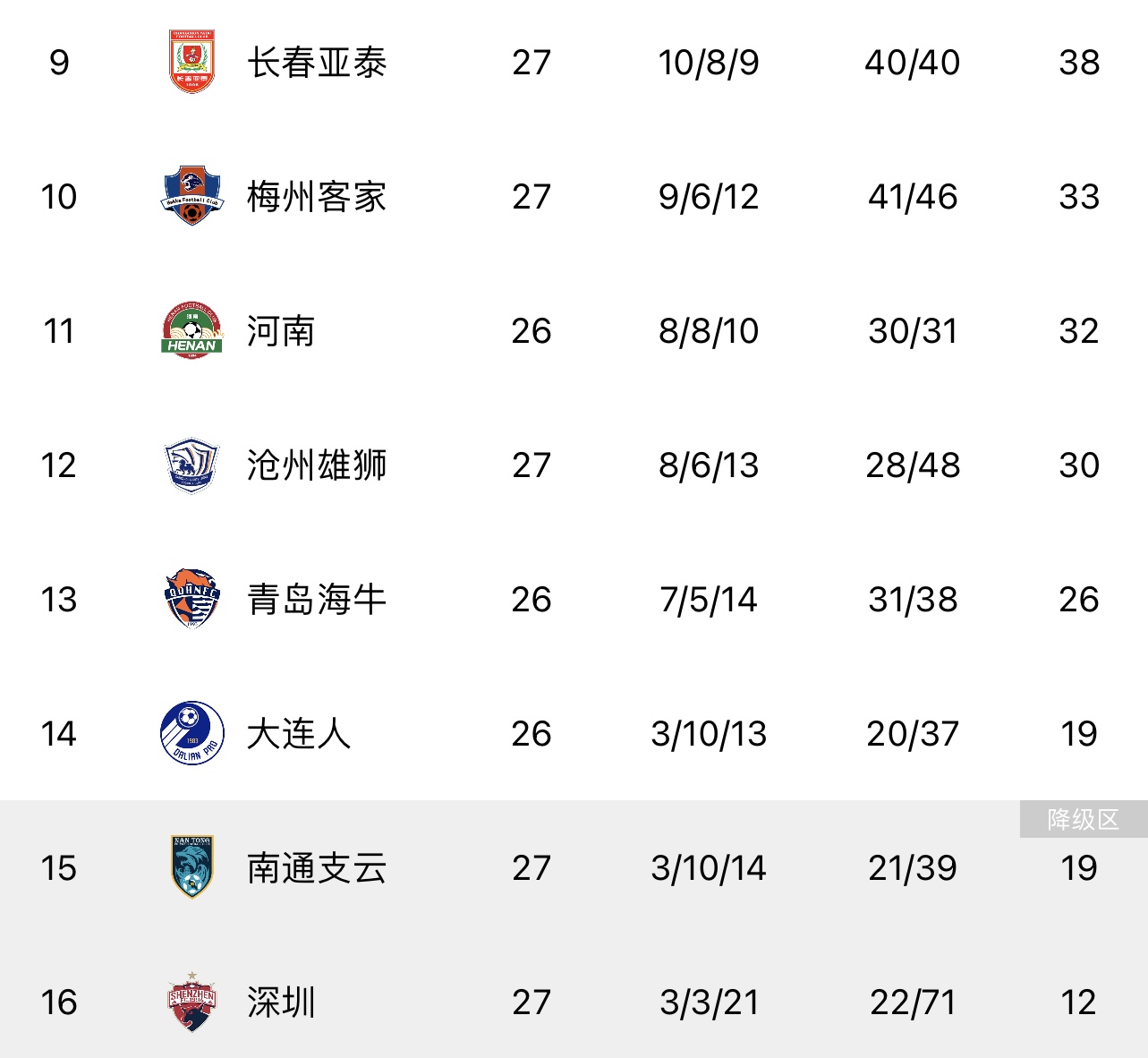Tap the Shenzhen red club crest
Image resolution: width=1148 pixels, height=1058 pixels.
tap(191, 1002)
